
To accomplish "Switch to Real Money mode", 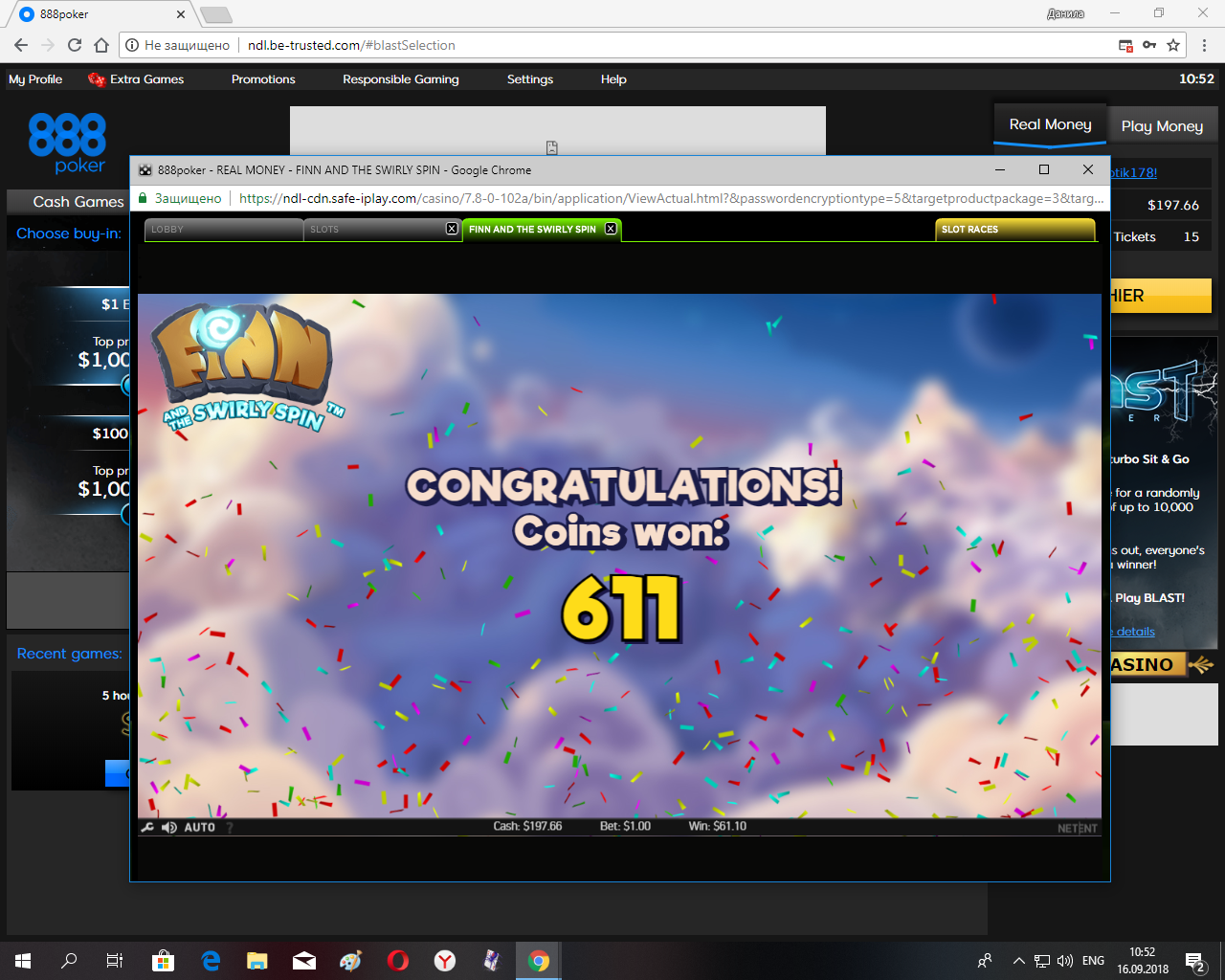I will (x=1050, y=125).
